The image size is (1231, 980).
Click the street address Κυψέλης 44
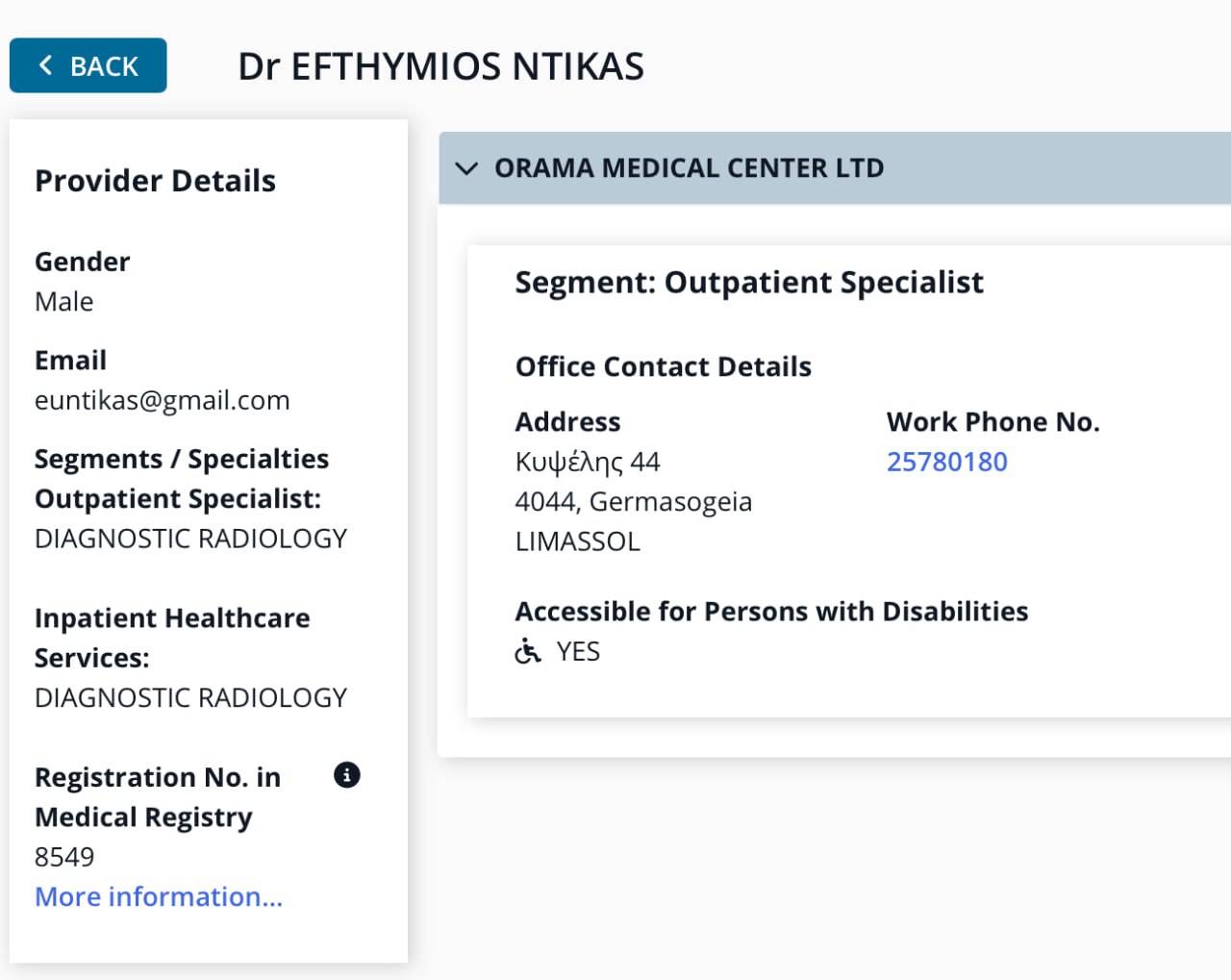click(x=587, y=463)
